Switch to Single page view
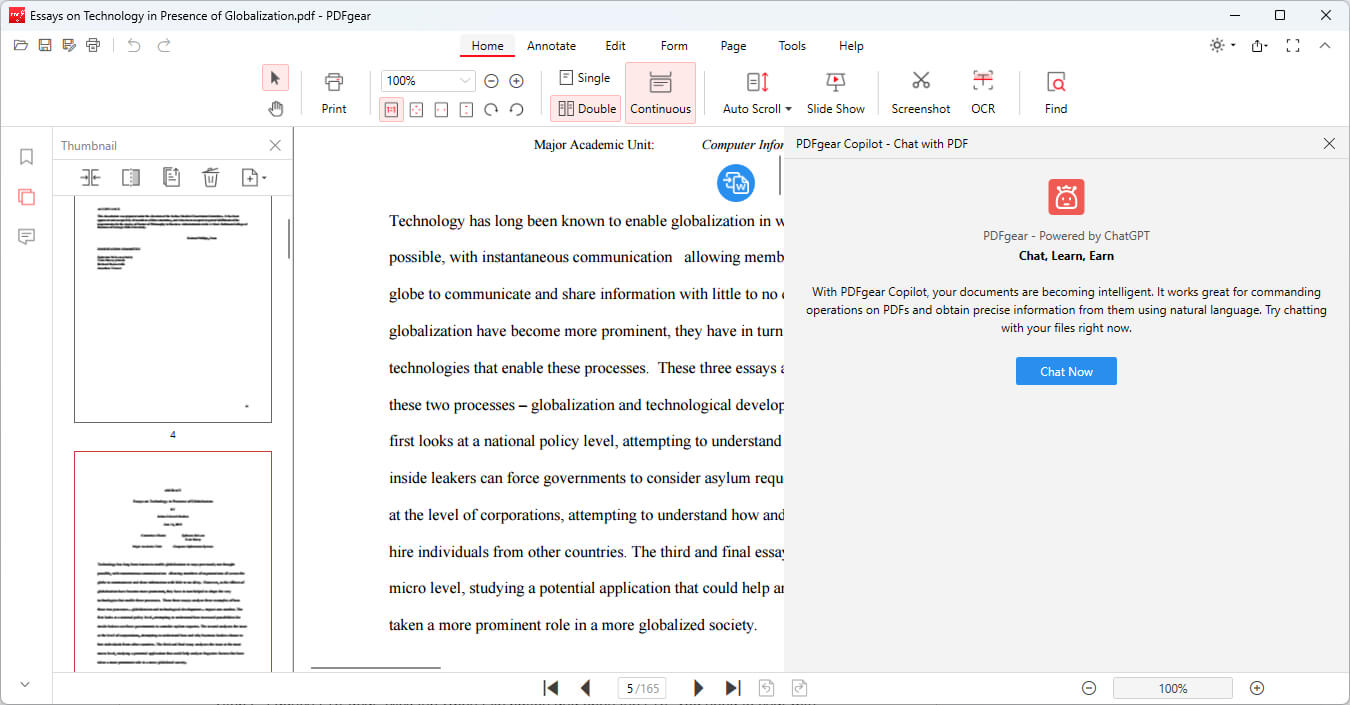 click(584, 78)
